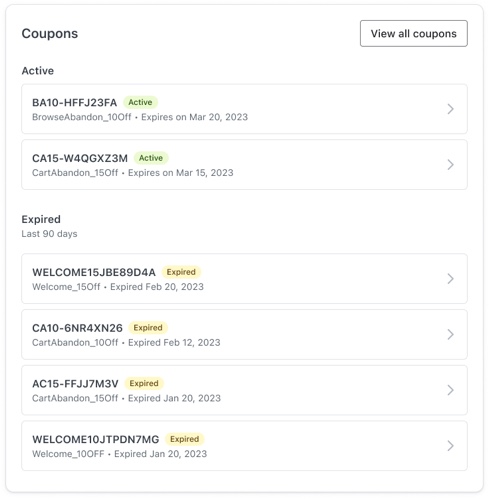Image resolution: width=489 pixels, height=499 pixels.
Task: Open the View all coupons button
Action: tap(414, 34)
